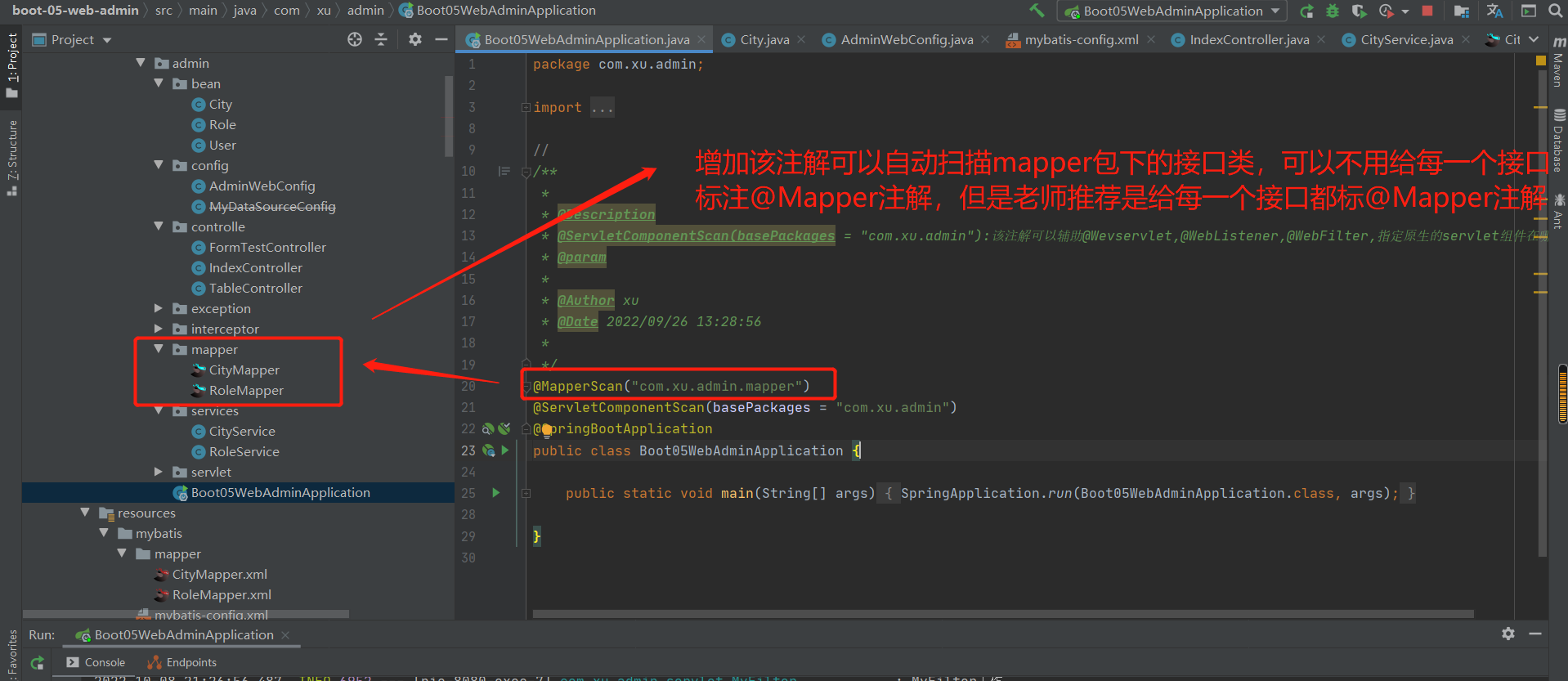
Task: Click the 'java' breadcrumb in navigation bar
Action: 244,11
